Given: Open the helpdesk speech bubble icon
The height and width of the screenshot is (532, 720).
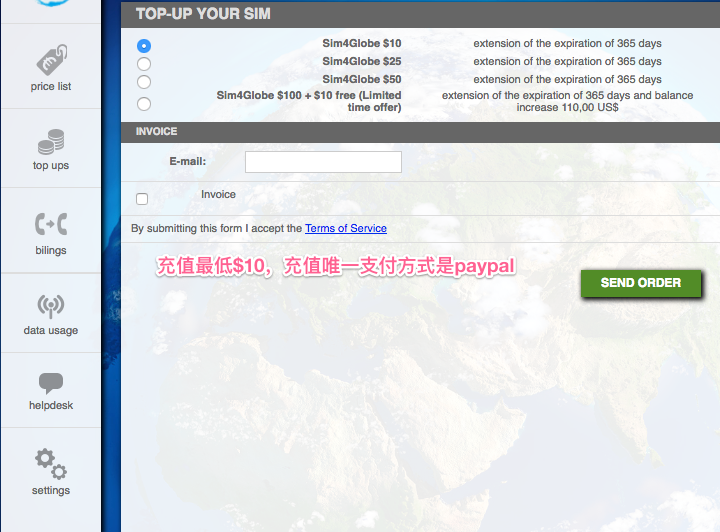Looking at the screenshot, I should tap(51, 383).
